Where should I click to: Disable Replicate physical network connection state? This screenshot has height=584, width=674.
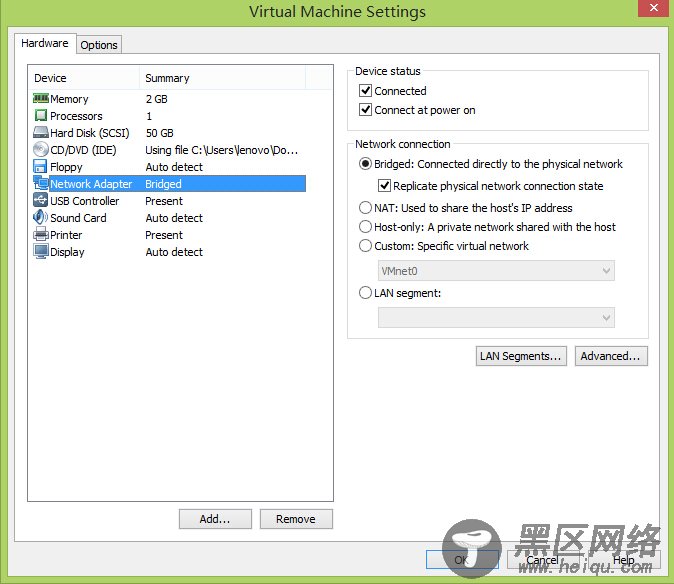(x=384, y=186)
